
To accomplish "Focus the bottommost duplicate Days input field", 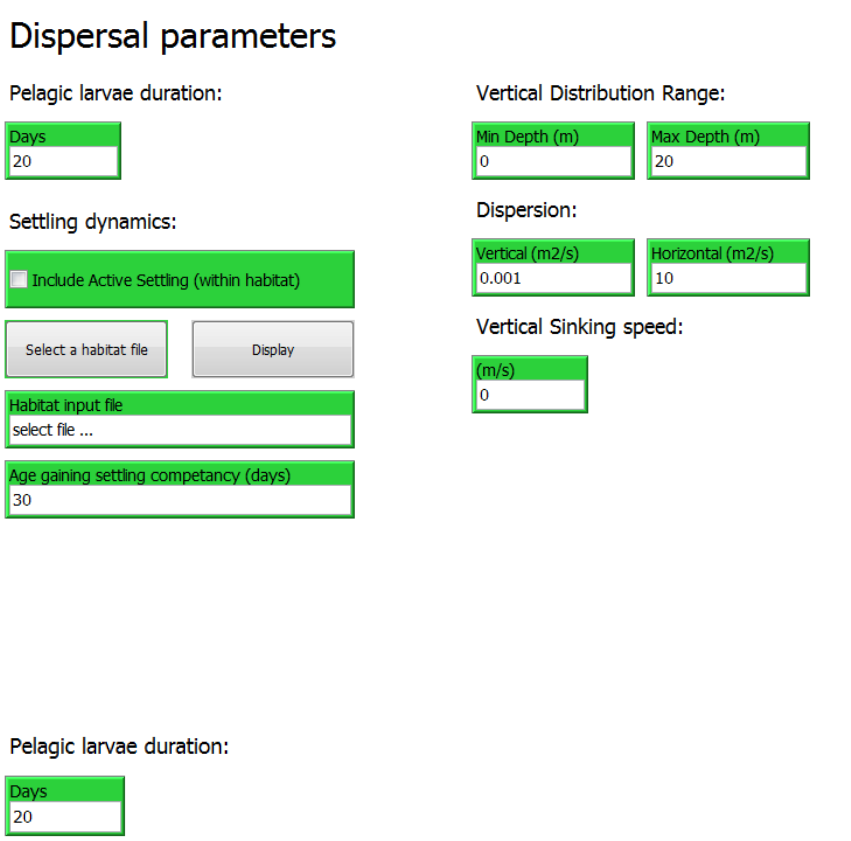I will (64, 816).
